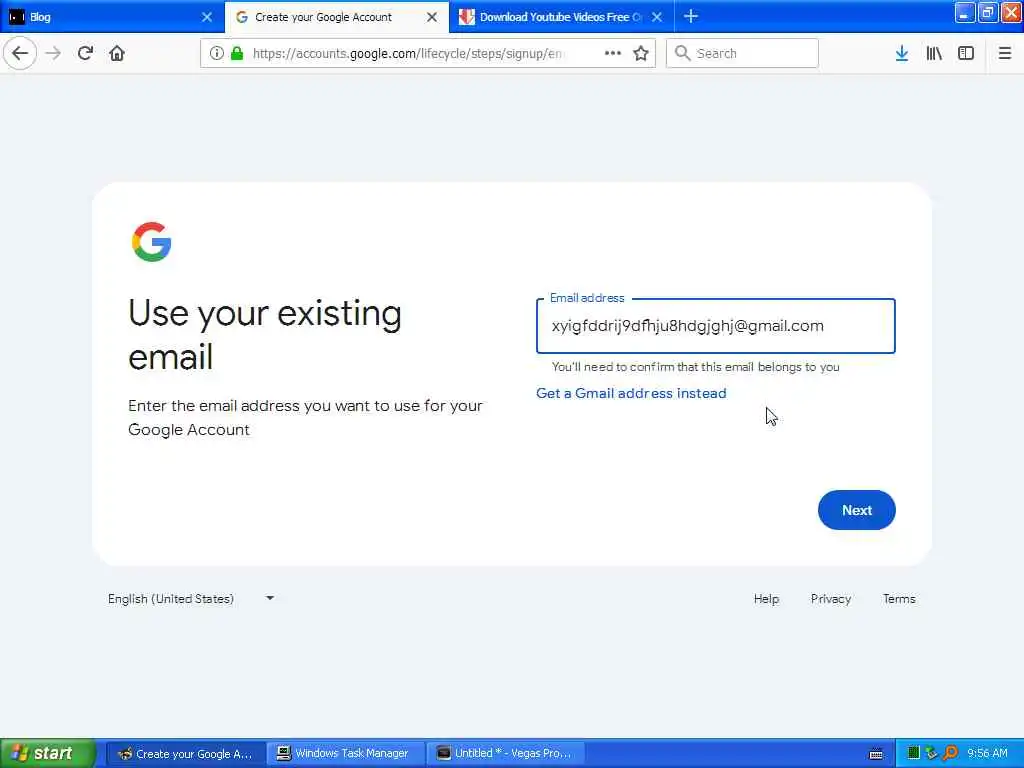1024x768 pixels.
Task: Open the Windows start menu
Action: [47, 753]
